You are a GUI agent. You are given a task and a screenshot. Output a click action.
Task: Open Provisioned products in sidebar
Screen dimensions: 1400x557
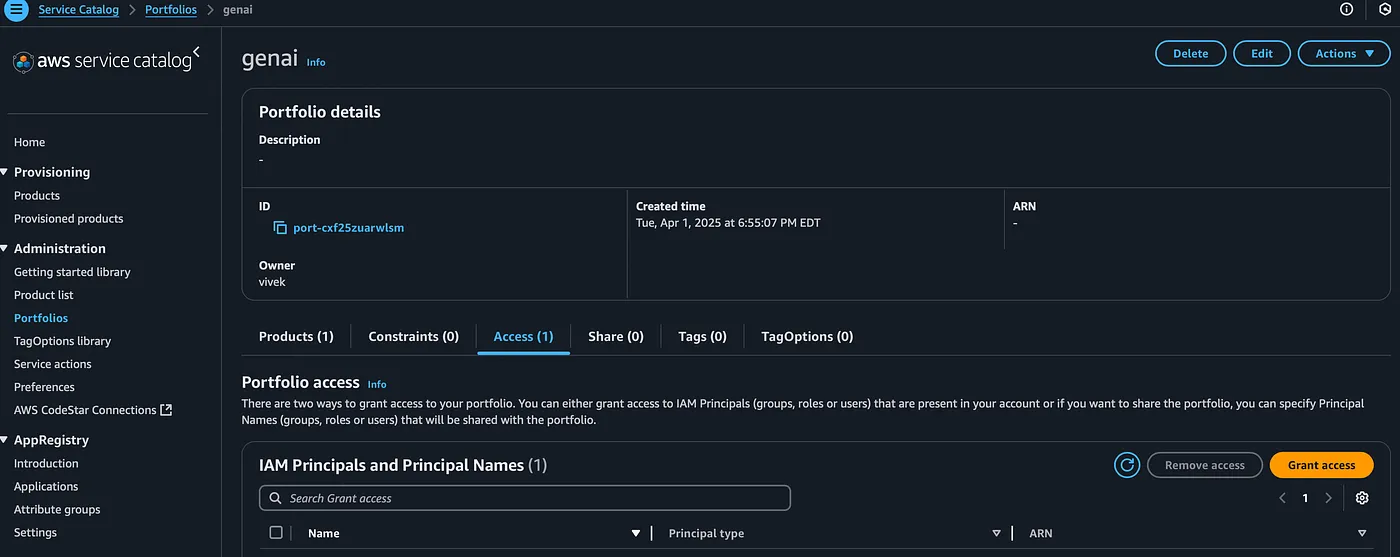[69, 219]
